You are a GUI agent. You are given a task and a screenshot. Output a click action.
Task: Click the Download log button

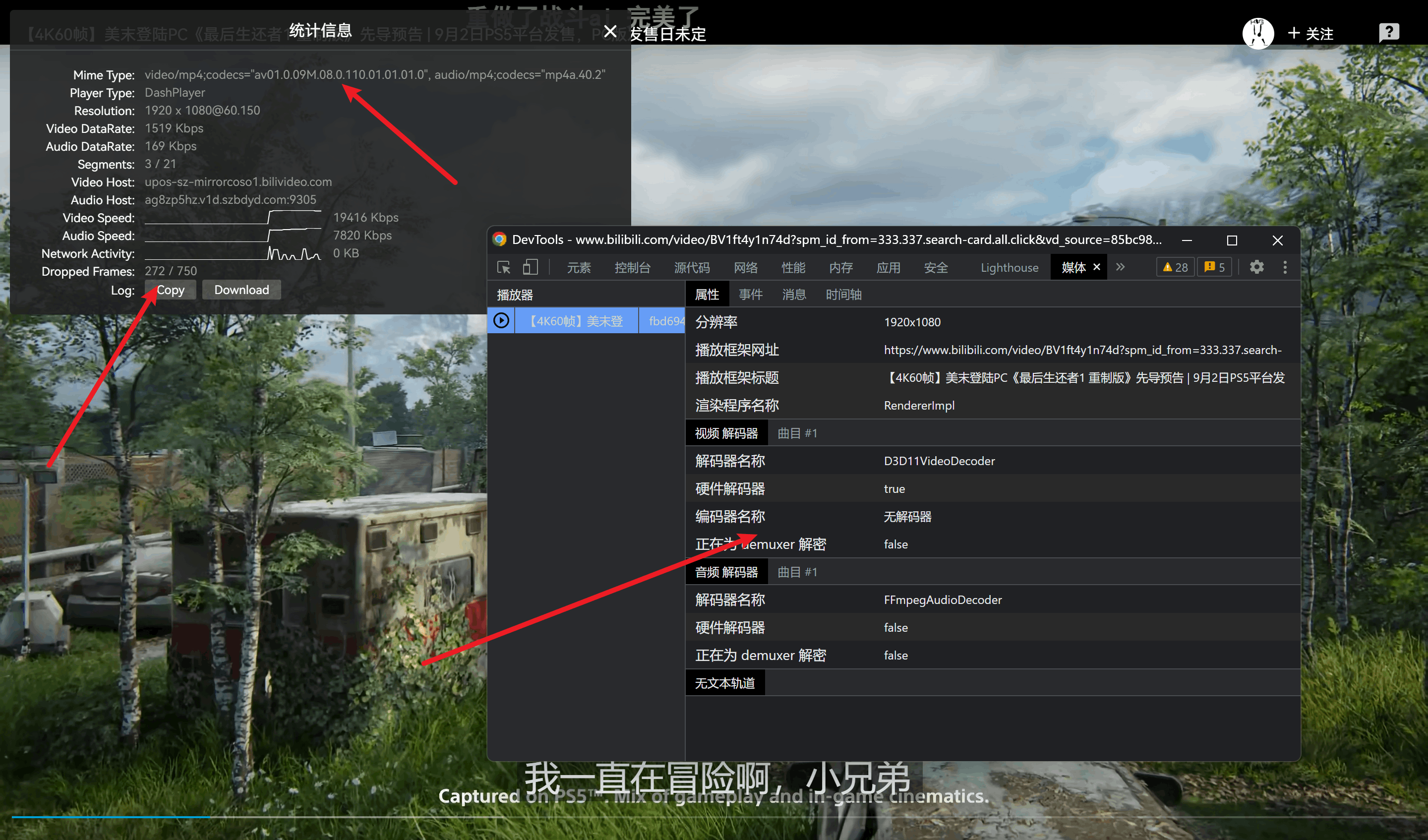(241, 290)
